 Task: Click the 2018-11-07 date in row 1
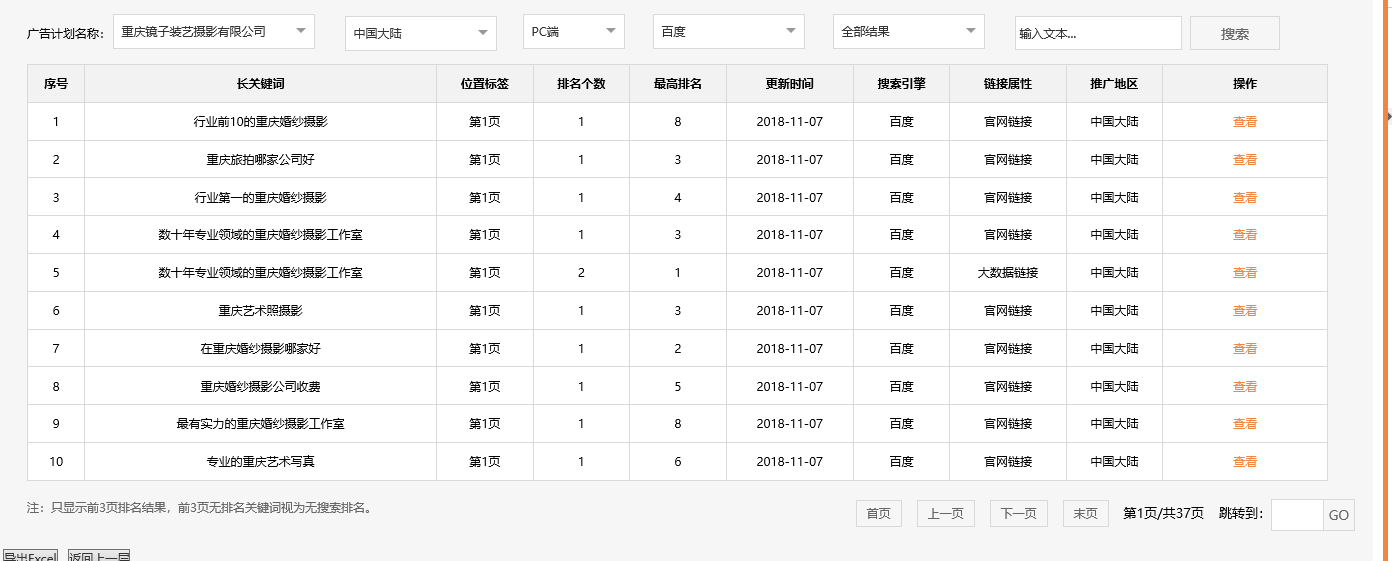click(x=790, y=122)
